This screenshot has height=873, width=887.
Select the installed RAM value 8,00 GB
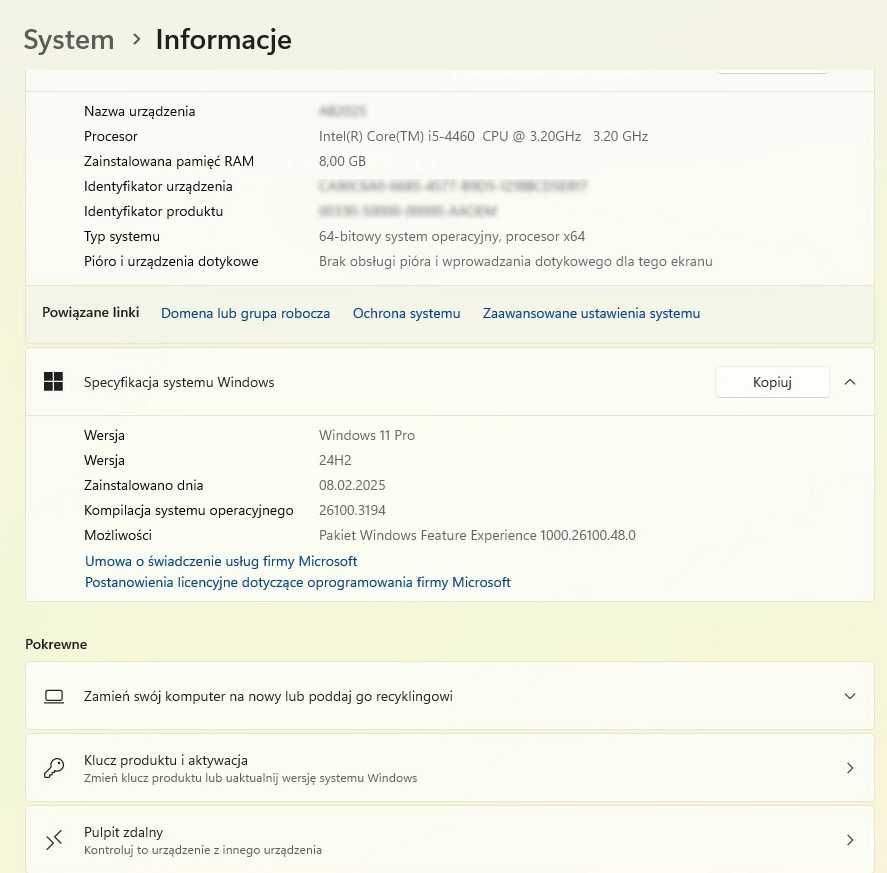pyautogui.click(x=342, y=161)
